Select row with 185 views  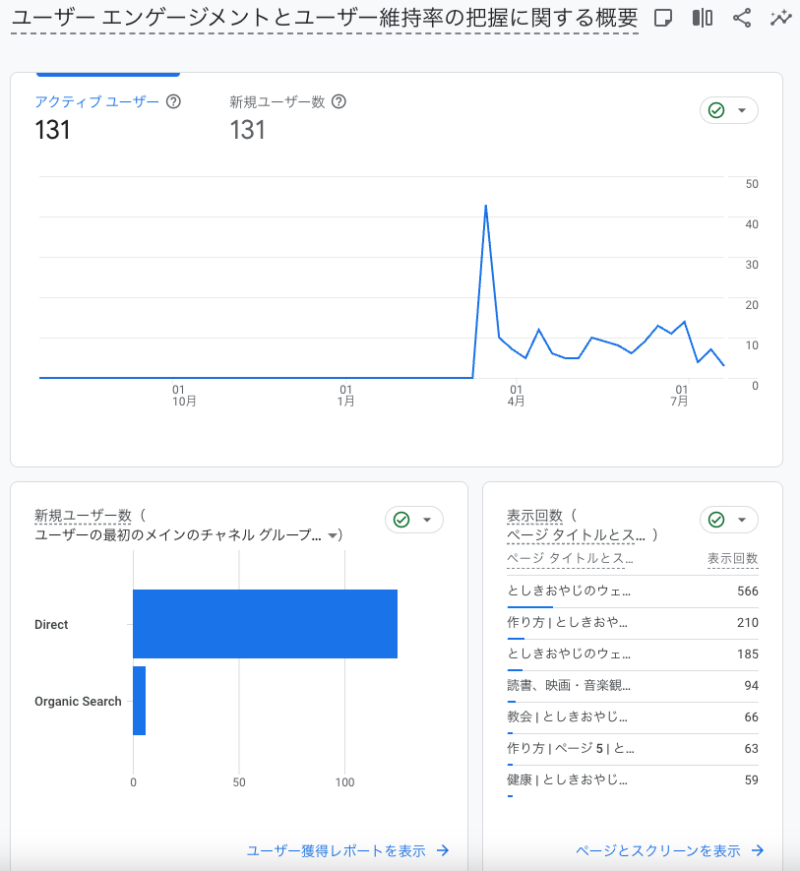point(632,654)
